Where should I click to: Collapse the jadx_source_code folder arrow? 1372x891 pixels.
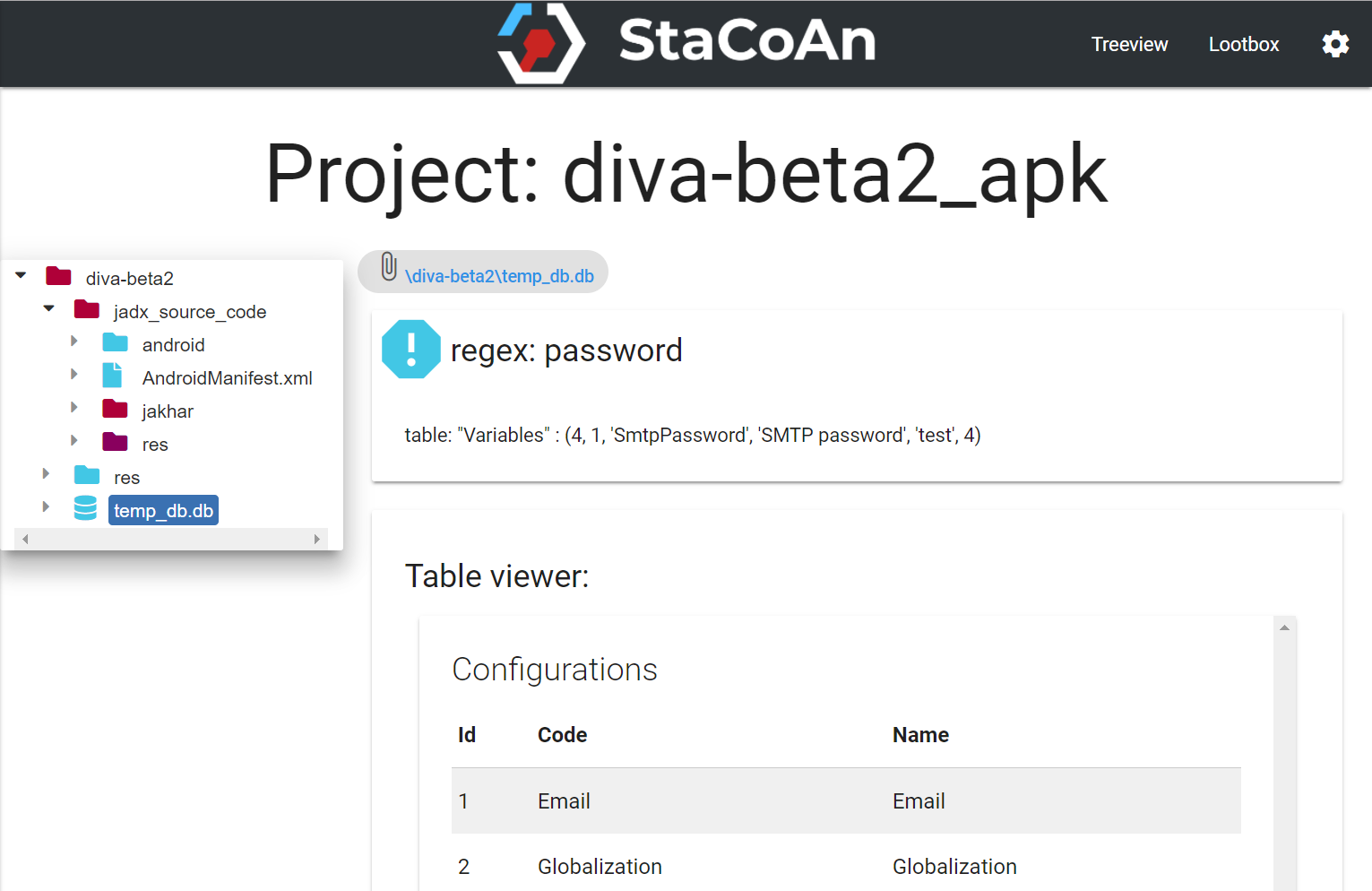tap(49, 308)
